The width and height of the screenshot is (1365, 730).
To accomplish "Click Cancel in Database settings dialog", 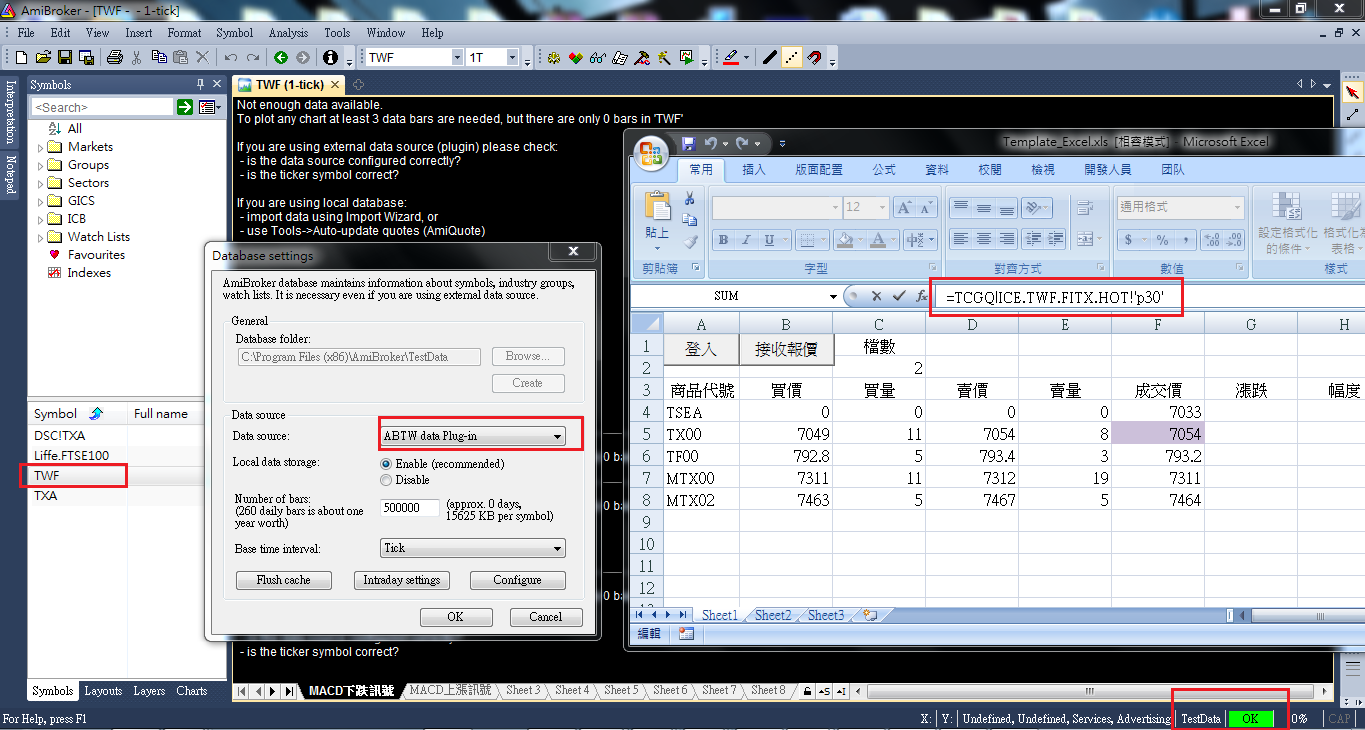I will click(x=545, y=617).
